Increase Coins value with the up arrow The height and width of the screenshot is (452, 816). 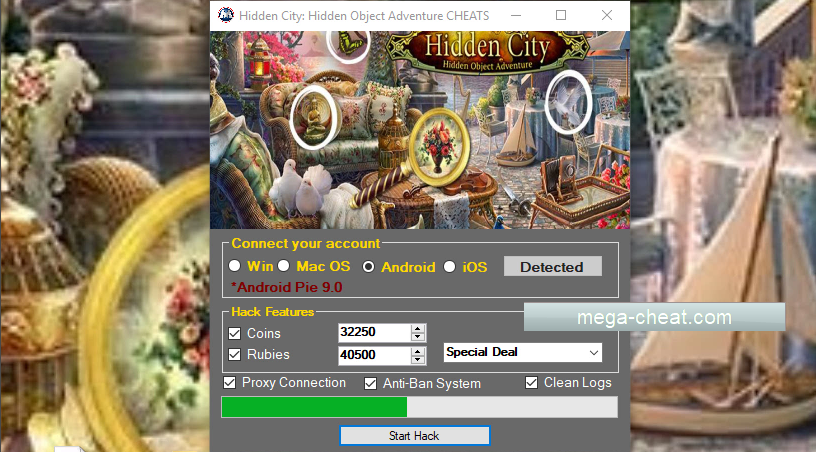coord(418,328)
